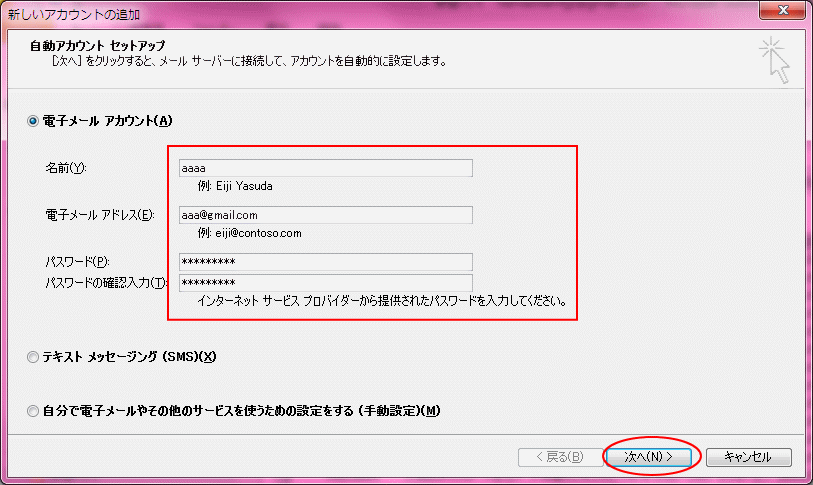
Task: Click the cursor sparkle icon in header
Action: 775,60
